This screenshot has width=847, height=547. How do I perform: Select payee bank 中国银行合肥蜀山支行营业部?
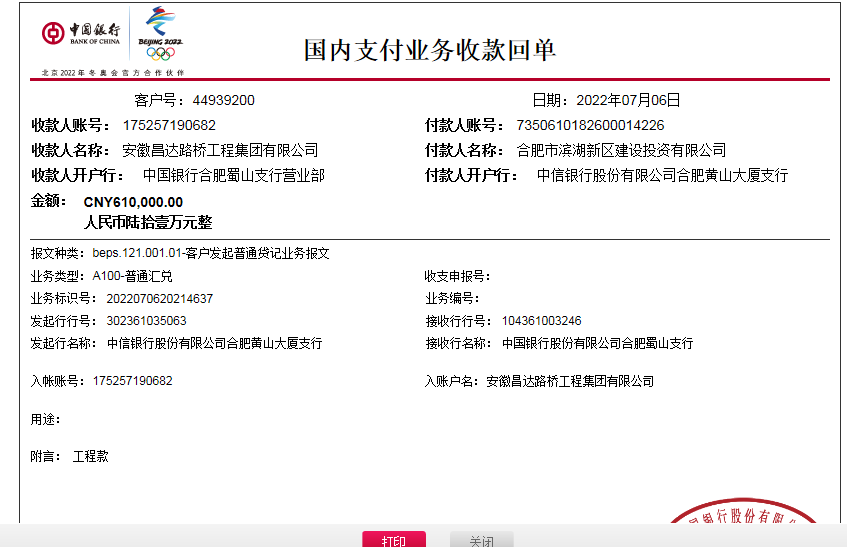pyautogui.click(x=233, y=175)
